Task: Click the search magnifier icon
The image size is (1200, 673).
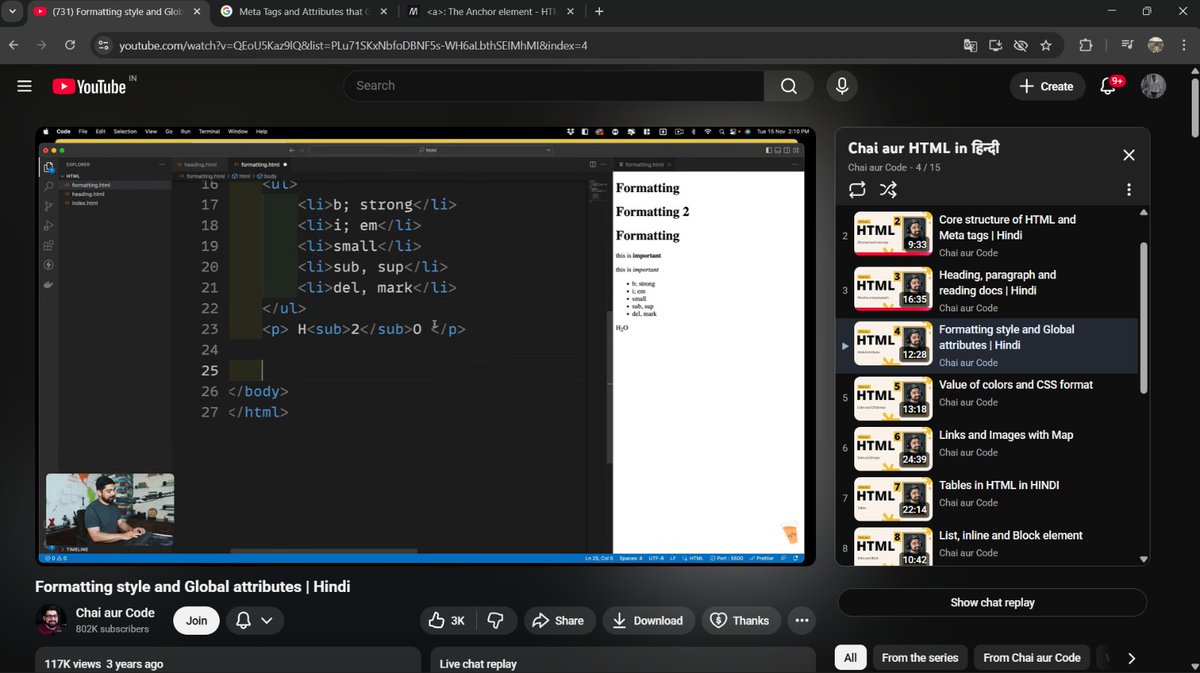Action: (x=789, y=86)
